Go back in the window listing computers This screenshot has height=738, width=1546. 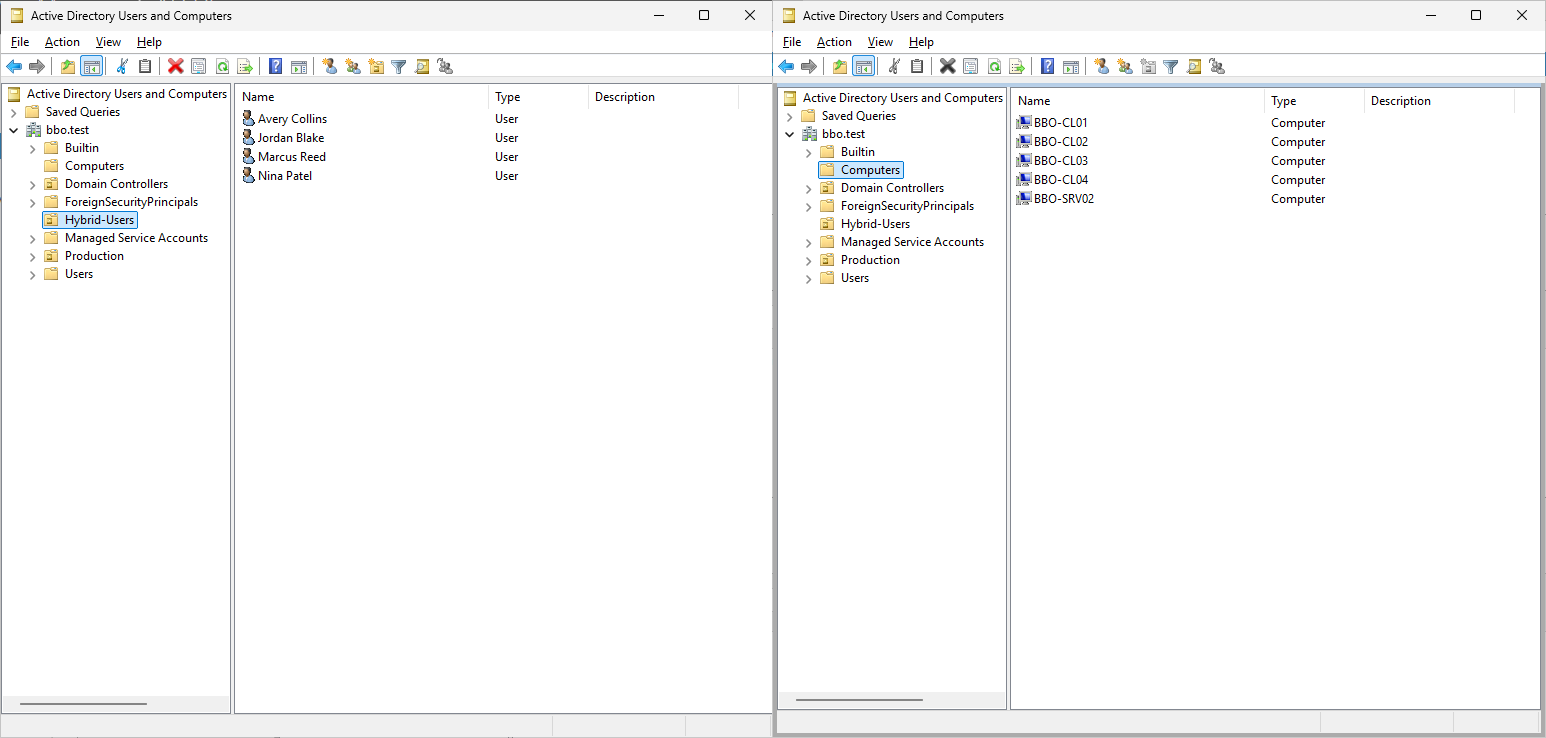(786, 66)
